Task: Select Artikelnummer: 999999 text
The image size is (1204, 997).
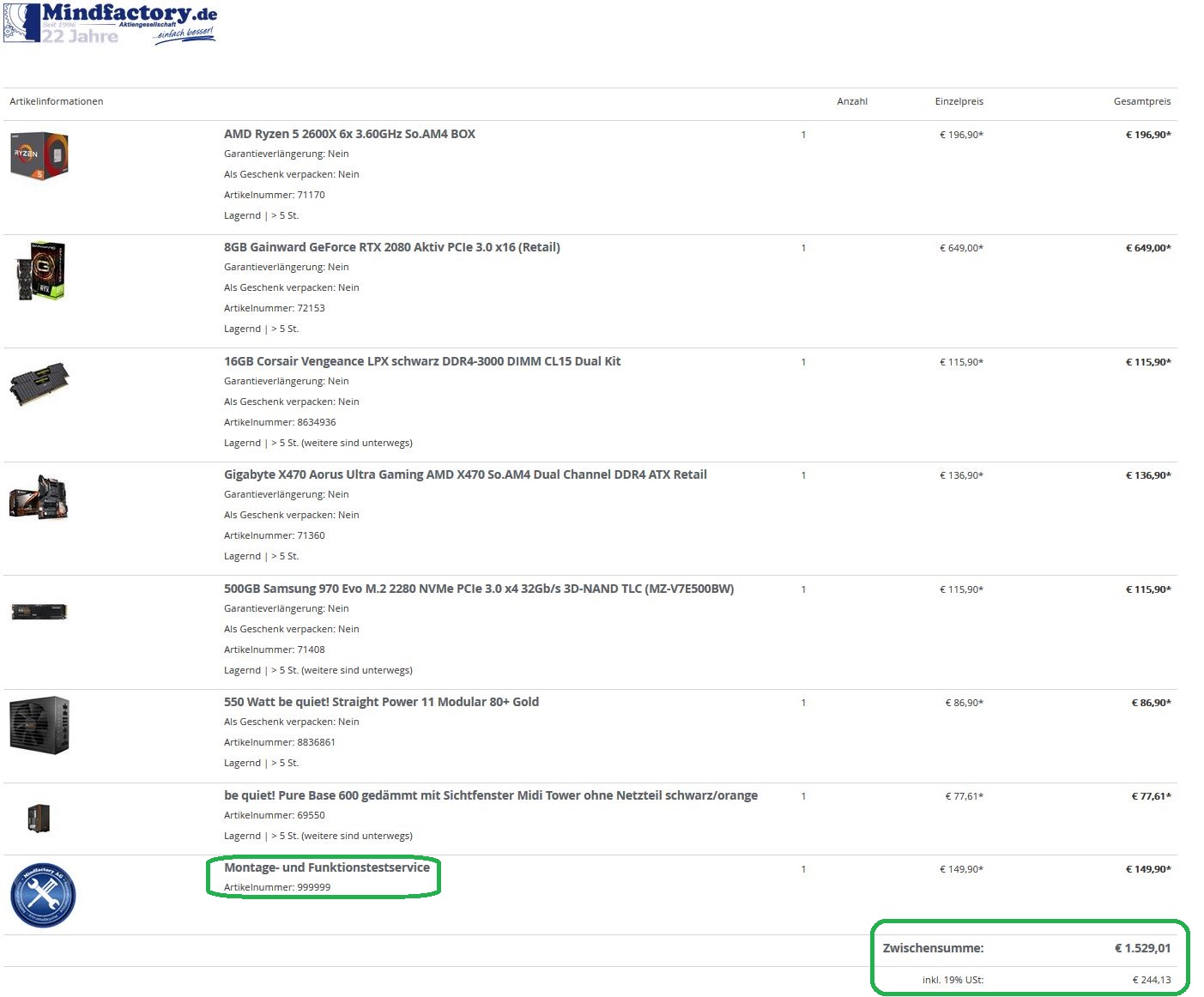Action: click(277, 887)
